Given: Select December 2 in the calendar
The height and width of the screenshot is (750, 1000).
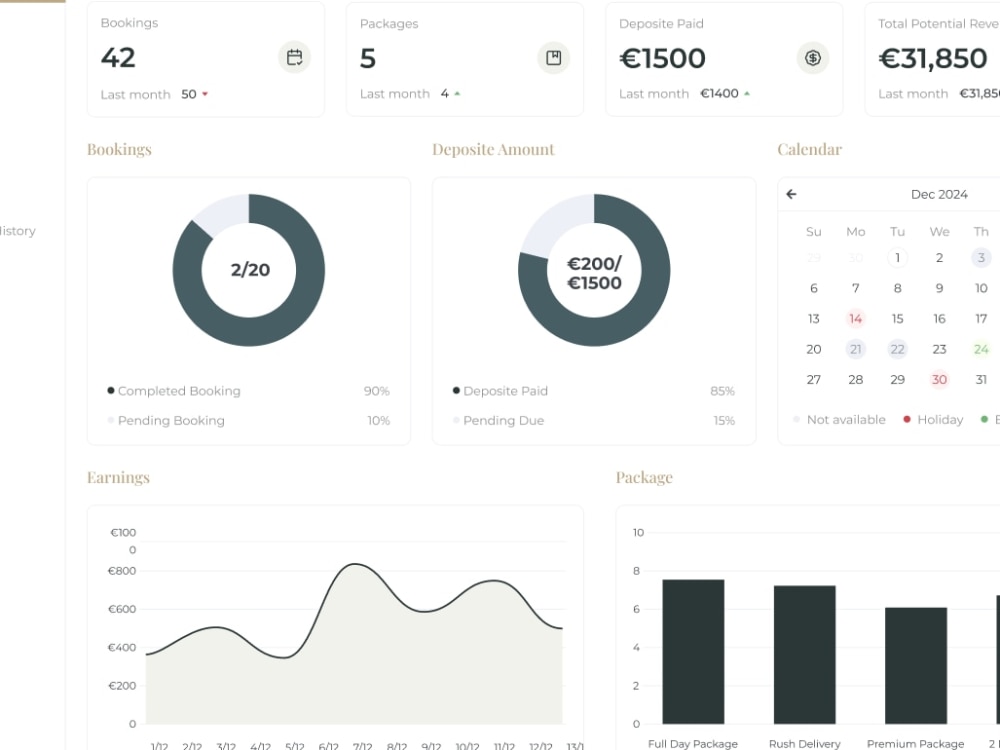Looking at the screenshot, I should 939,258.
